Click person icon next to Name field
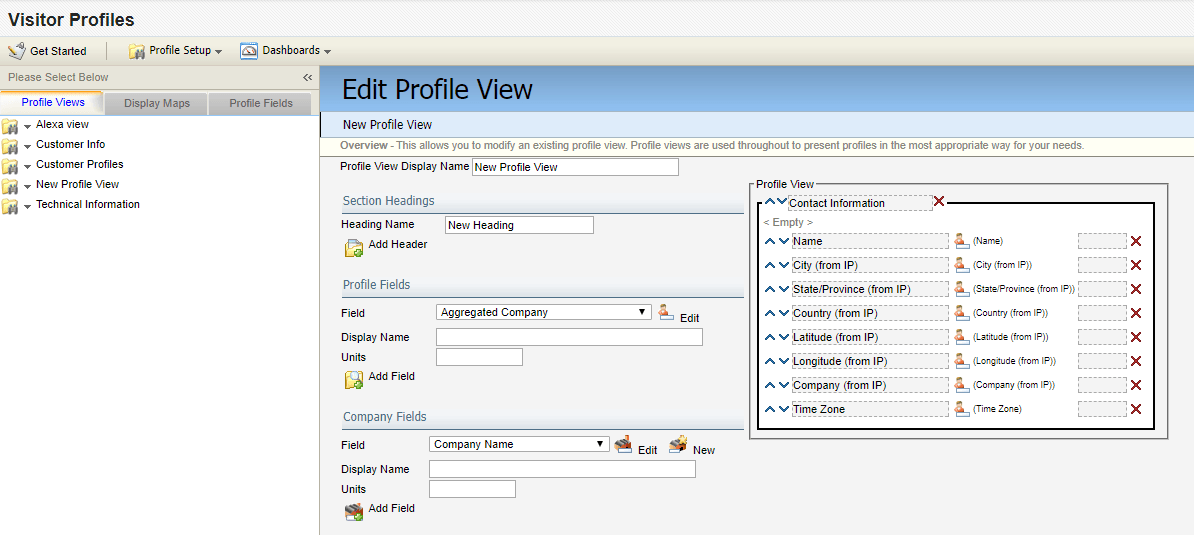 point(962,241)
